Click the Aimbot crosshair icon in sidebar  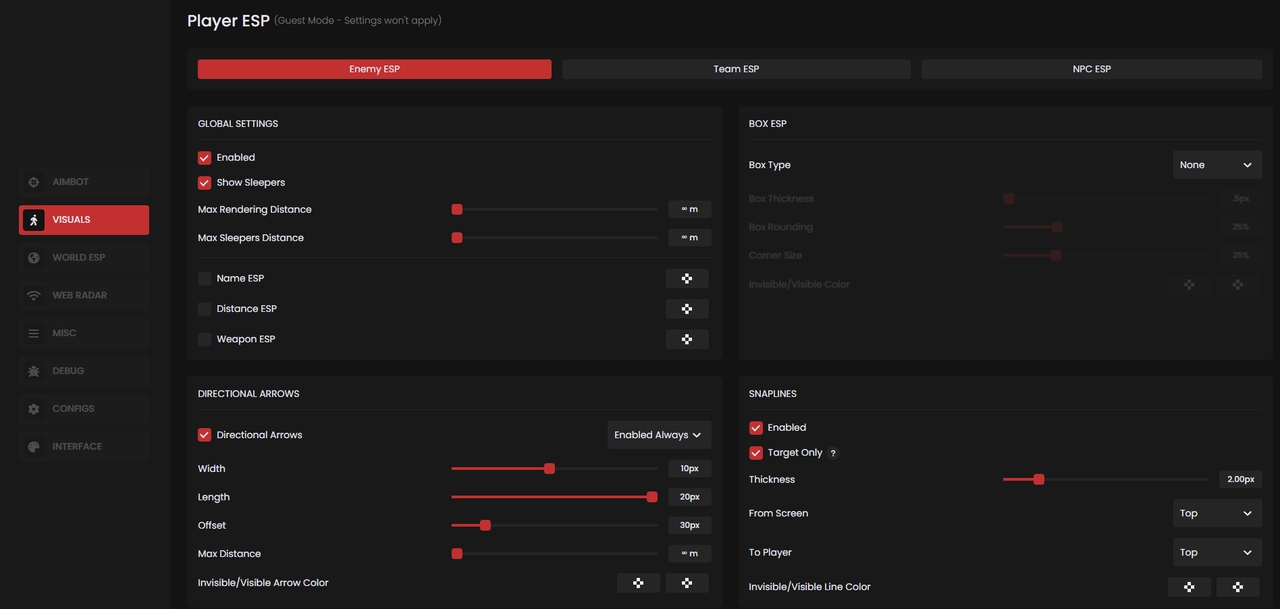coord(34,182)
